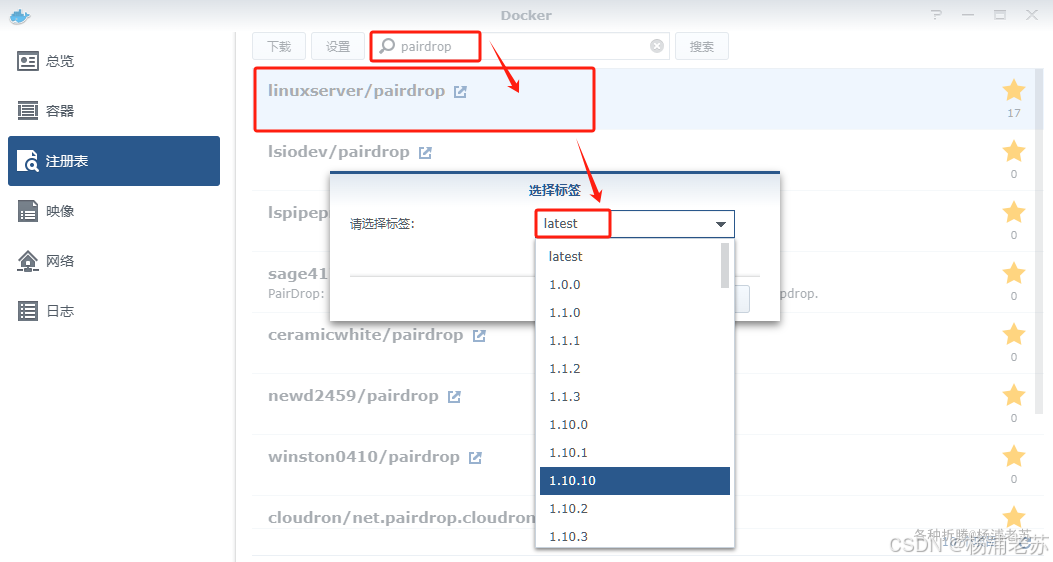Screen dimensions: 1053x562
Task: Click the Docker whale logo icon
Action: pyautogui.click(x=20, y=16)
